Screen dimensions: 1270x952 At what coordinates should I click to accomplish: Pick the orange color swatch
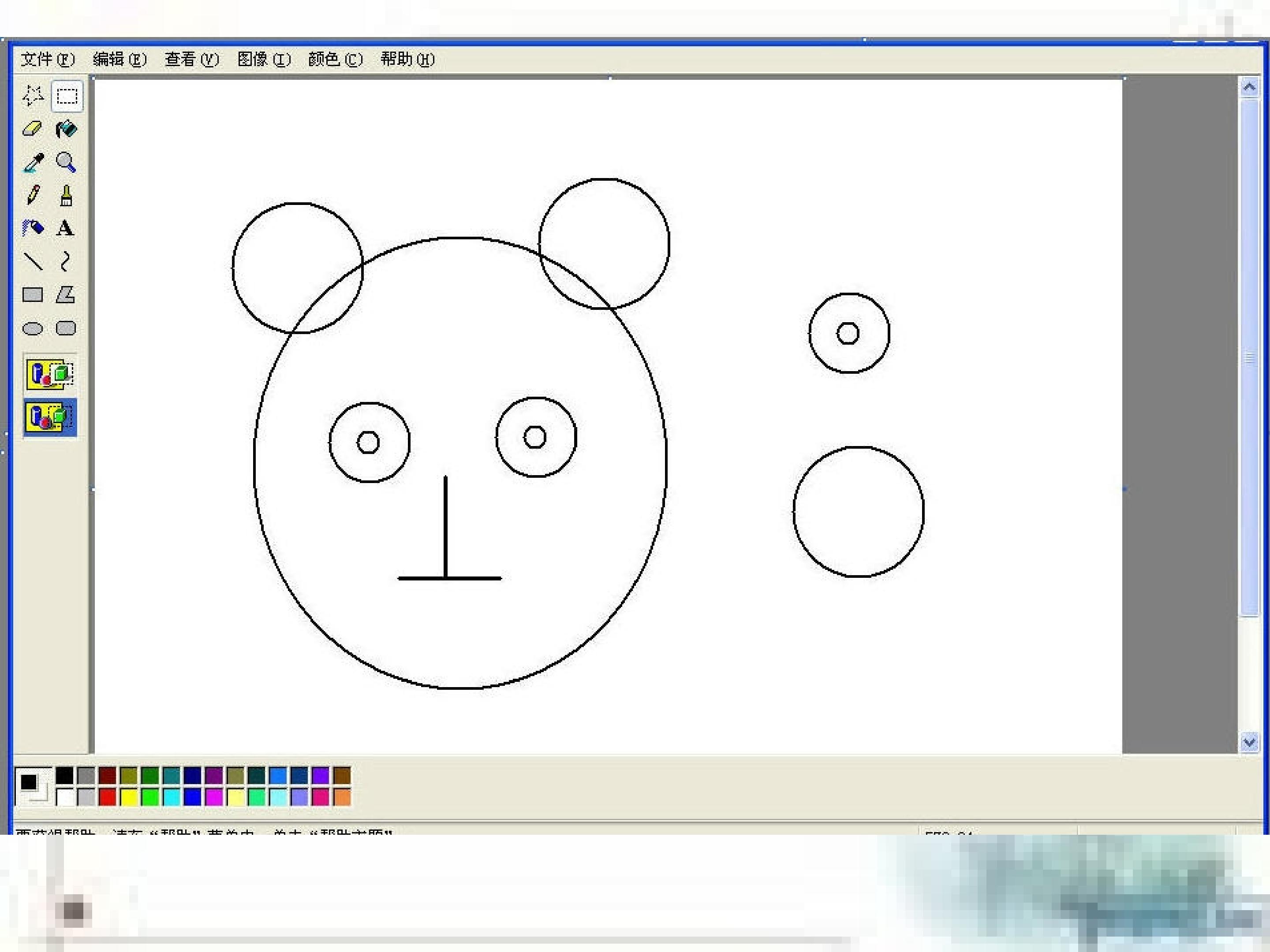coord(342,796)
